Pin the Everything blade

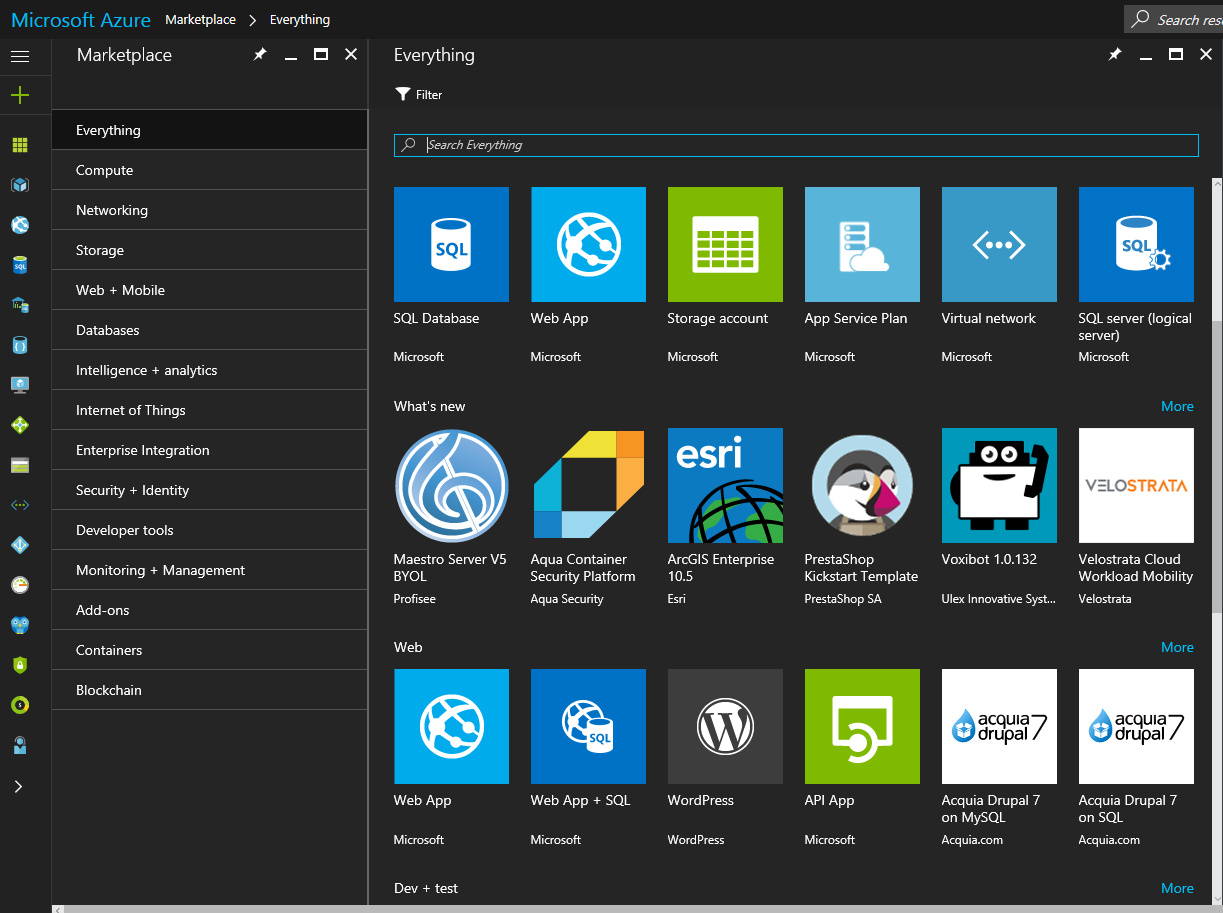(1114, 55)
